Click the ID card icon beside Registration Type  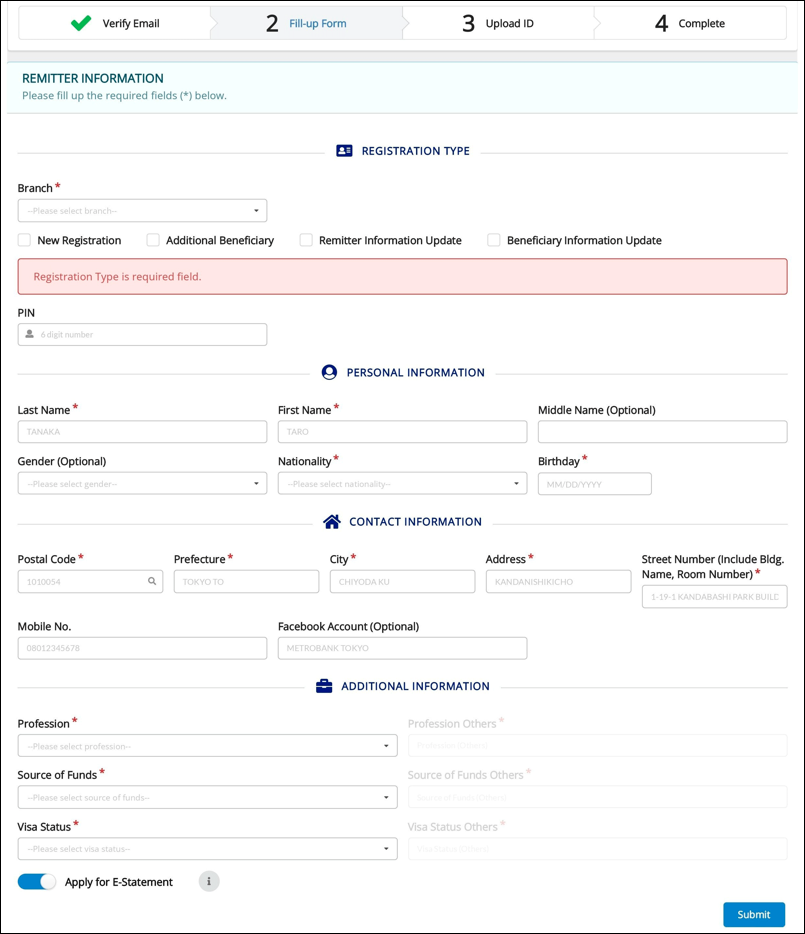344,151
